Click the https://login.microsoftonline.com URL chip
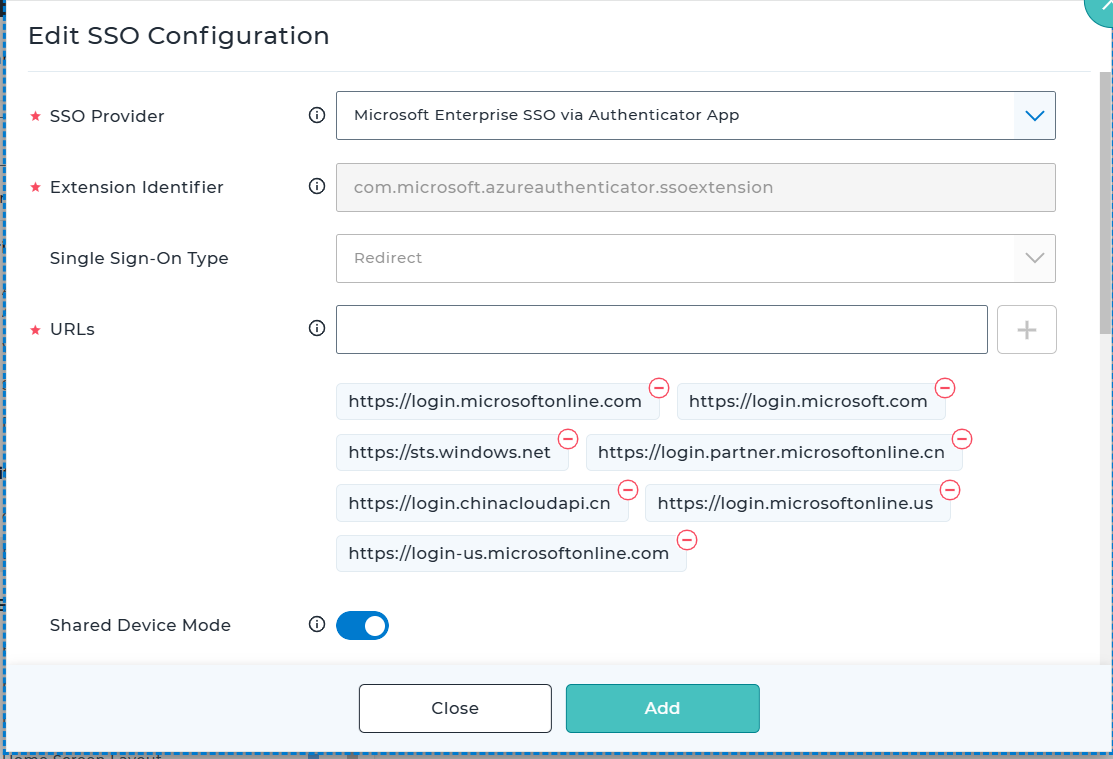Image resolution: width=1113 pixels, height=759 pixels. click(x=498, y=402)
